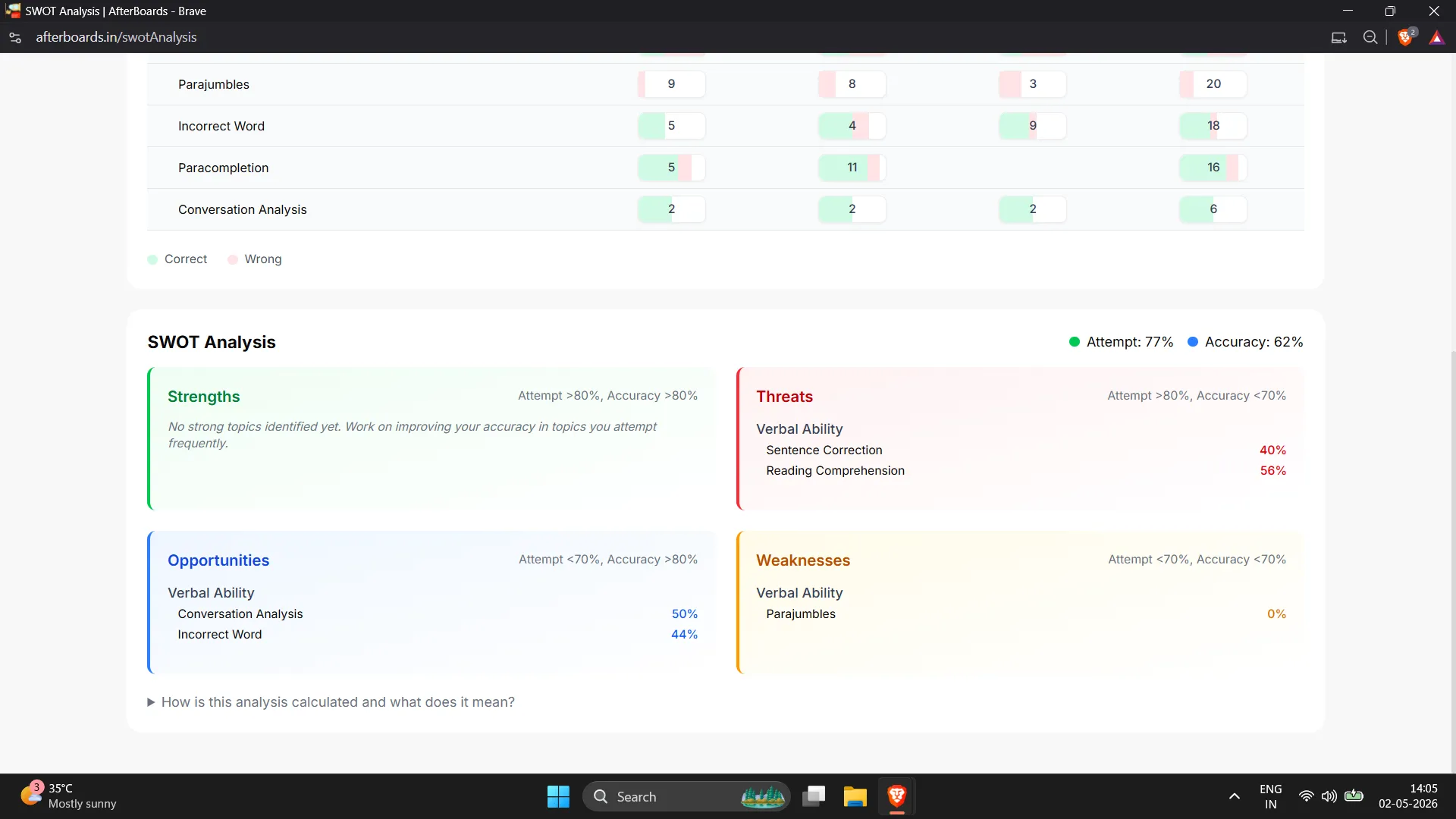Click the Conversation Analysis row label in table
Screen dimensions: 1456x819
[x=243, y=209]
